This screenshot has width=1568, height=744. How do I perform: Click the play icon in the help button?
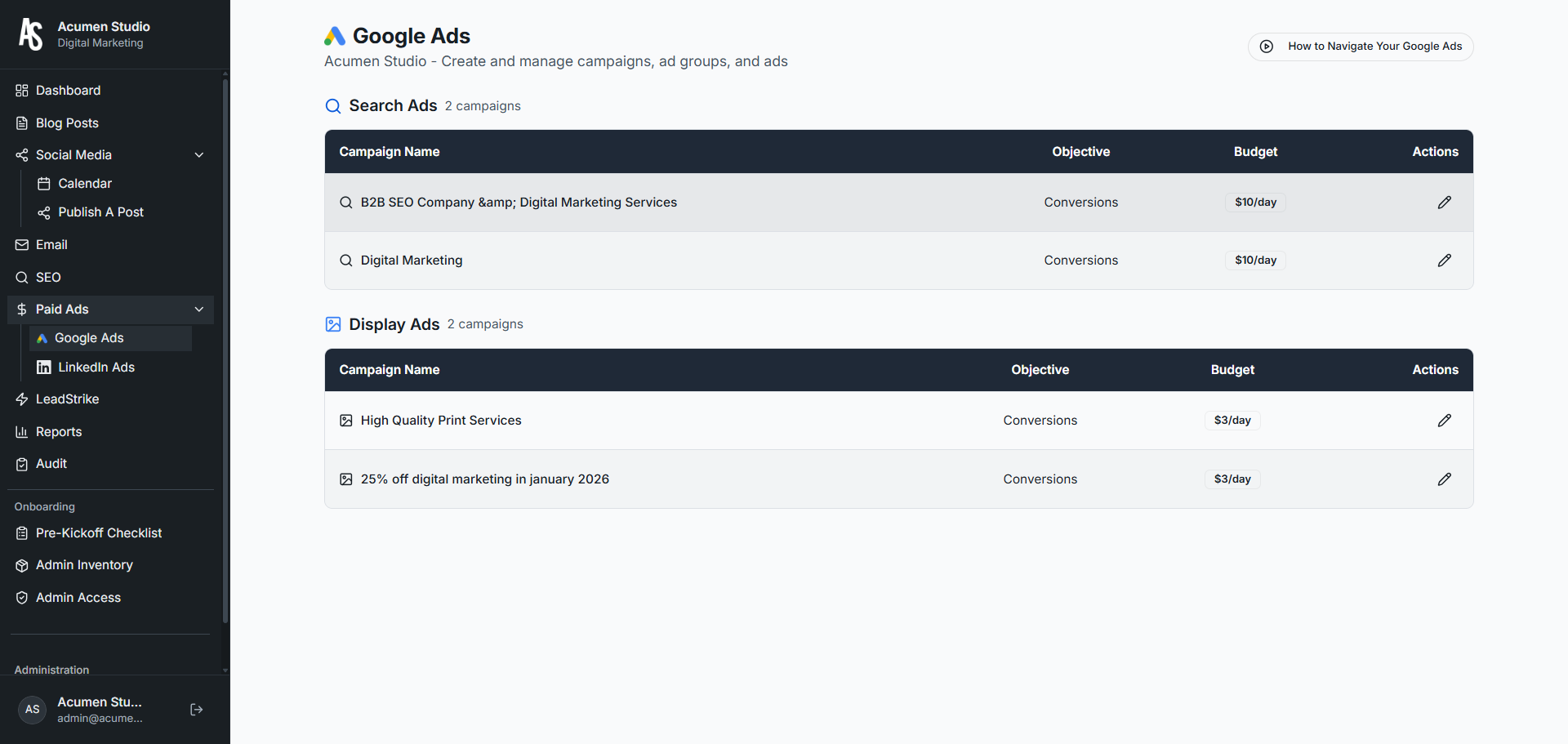pos(1267,47)
